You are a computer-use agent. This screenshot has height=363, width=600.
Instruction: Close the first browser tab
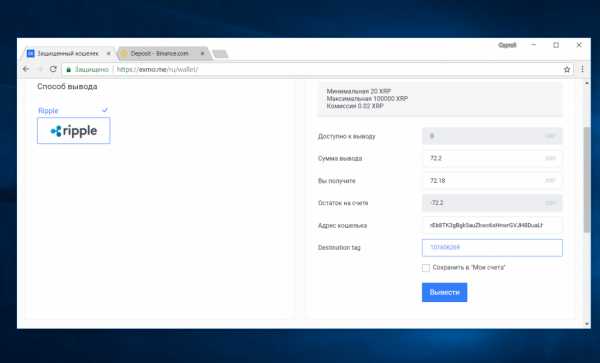(108, 54)
